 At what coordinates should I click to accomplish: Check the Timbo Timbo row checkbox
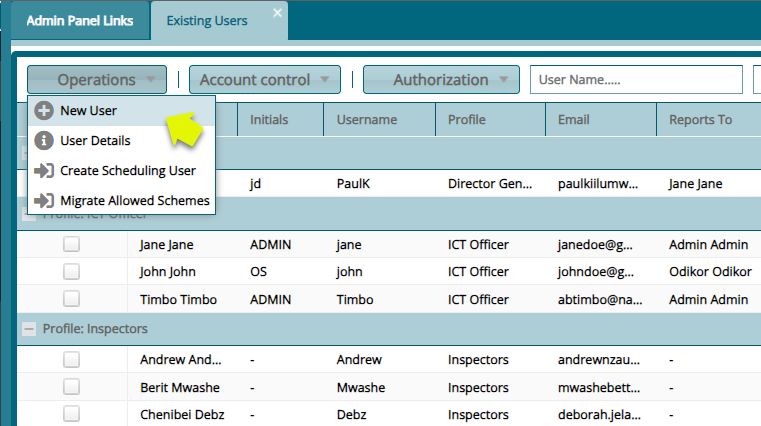72,299
